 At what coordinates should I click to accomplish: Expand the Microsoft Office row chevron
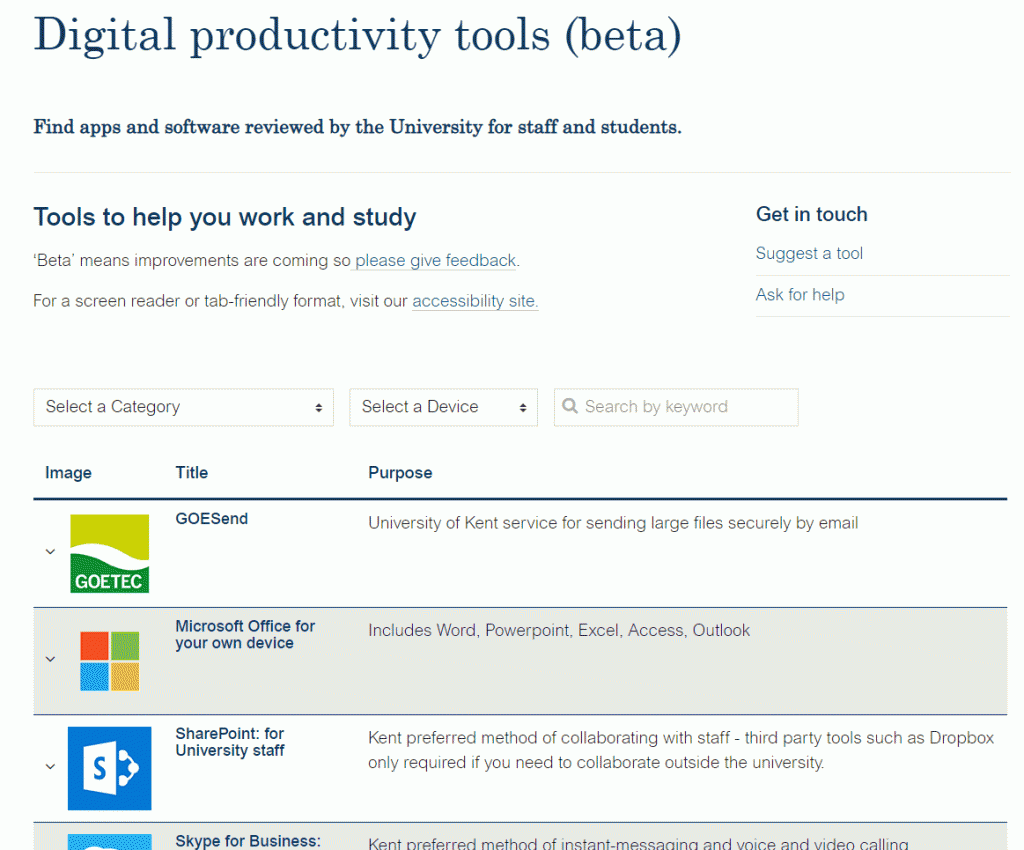coord(50,659)
